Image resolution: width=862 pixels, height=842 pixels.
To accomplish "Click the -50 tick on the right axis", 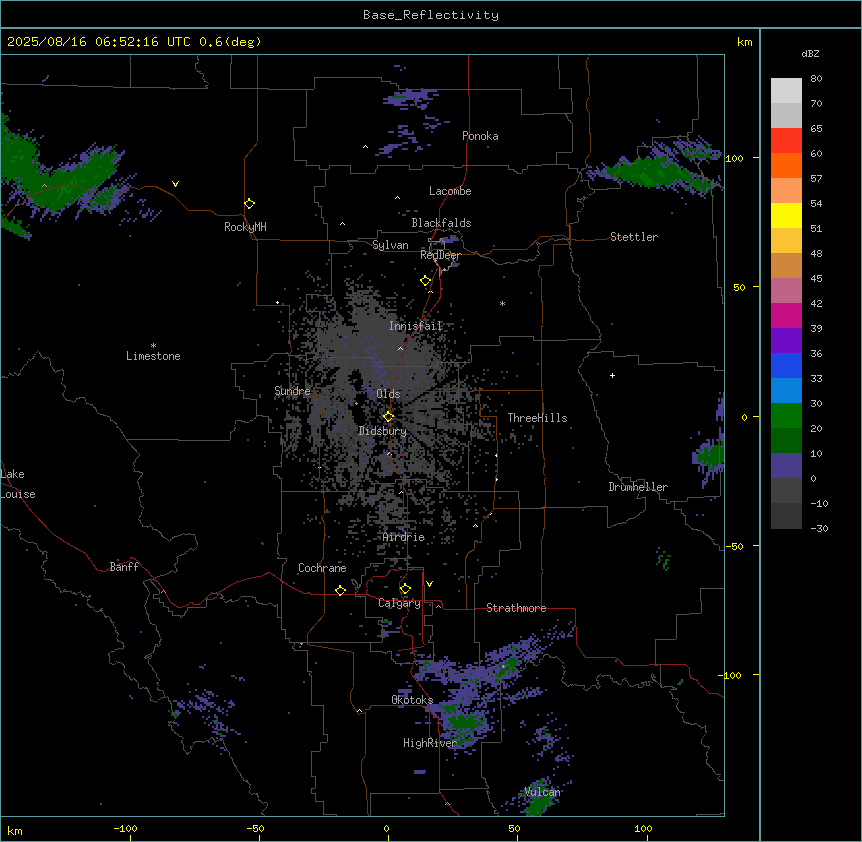I will (x=734, y=546).
